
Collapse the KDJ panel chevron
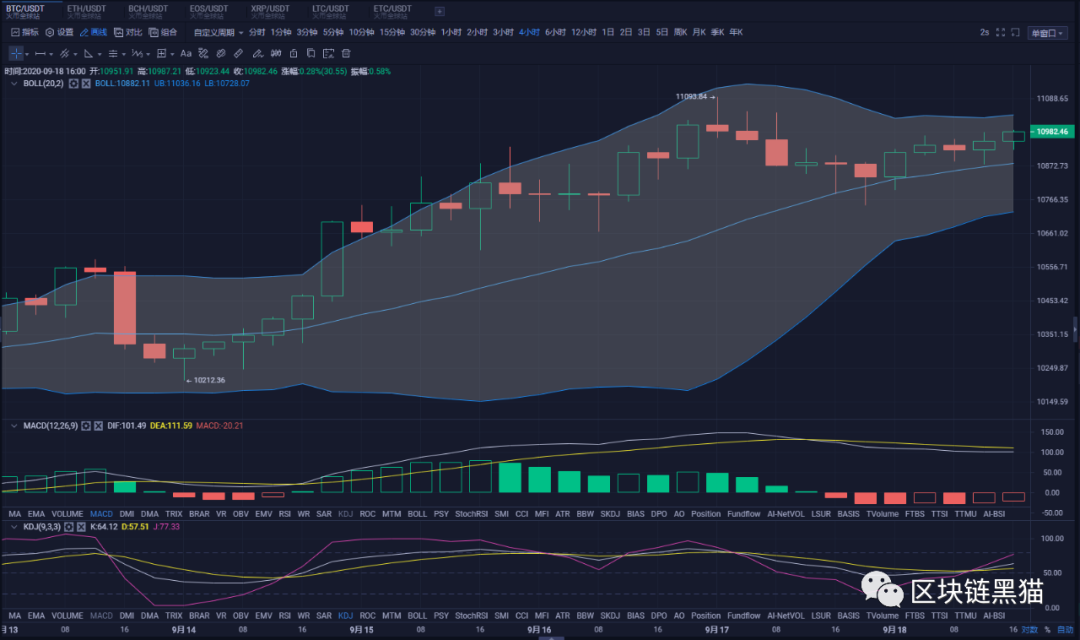pos(14,527)
